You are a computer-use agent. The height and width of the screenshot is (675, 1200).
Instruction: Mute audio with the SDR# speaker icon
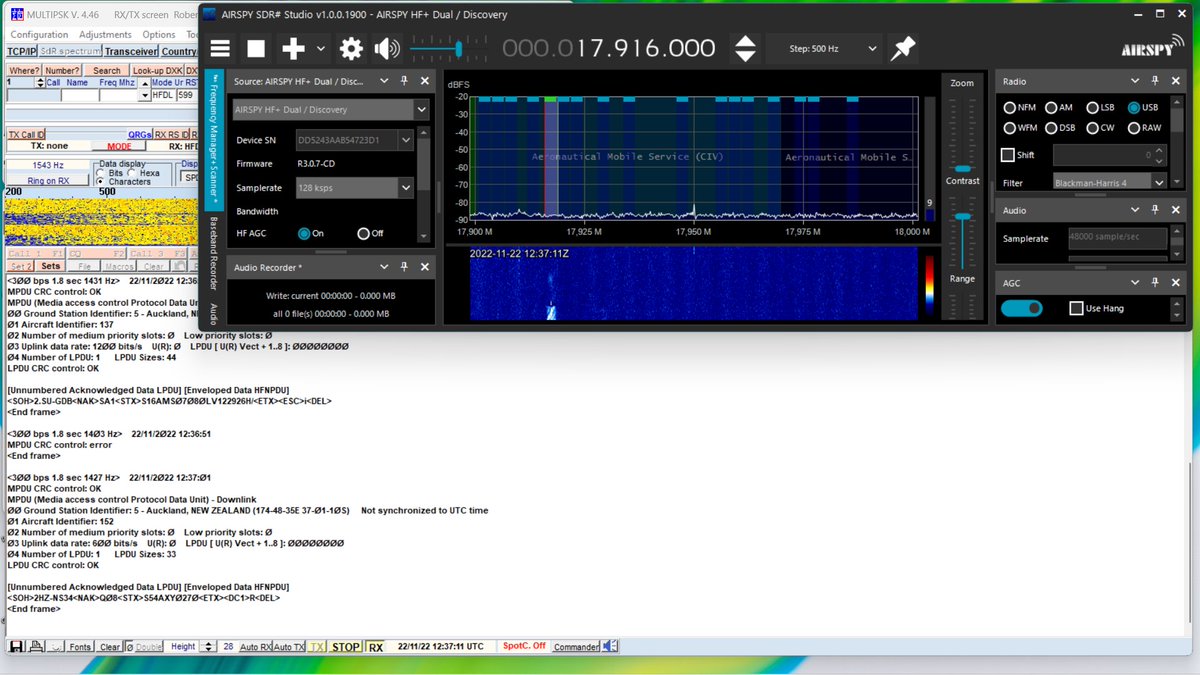coord(387,48)
